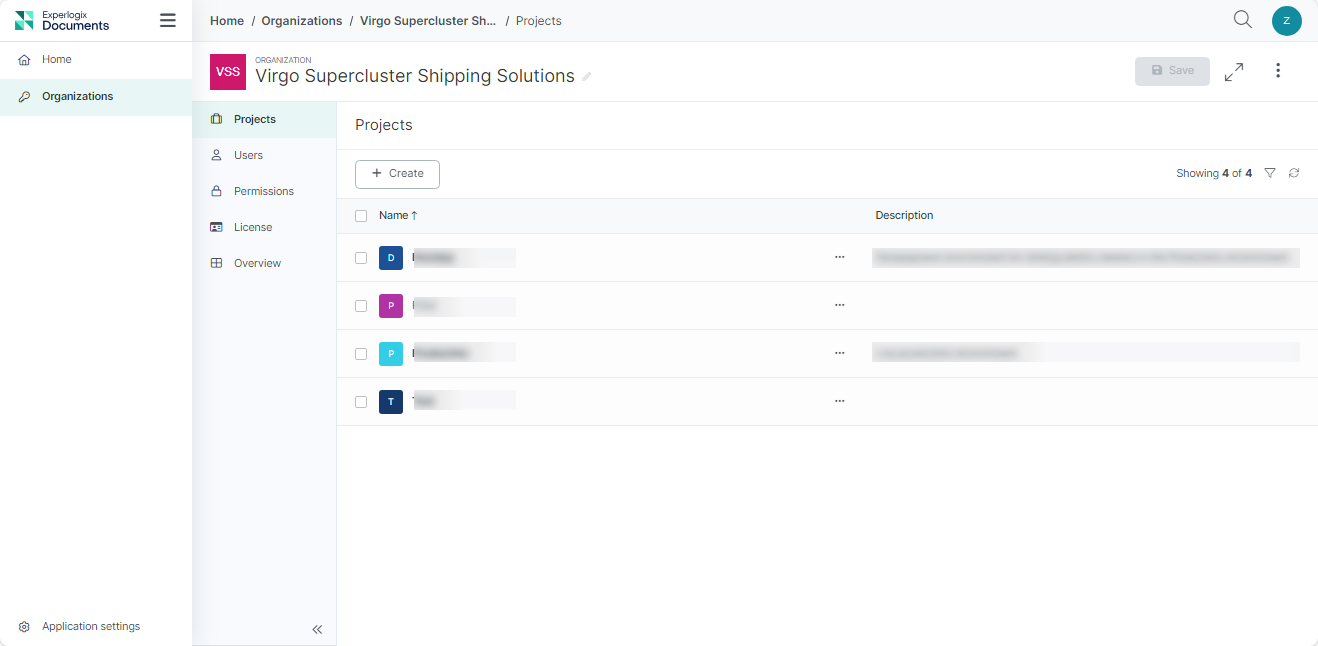The width and height of the screenshot is (1318, 646).
Task: Open the Overview tab
Action: point(264,263)
